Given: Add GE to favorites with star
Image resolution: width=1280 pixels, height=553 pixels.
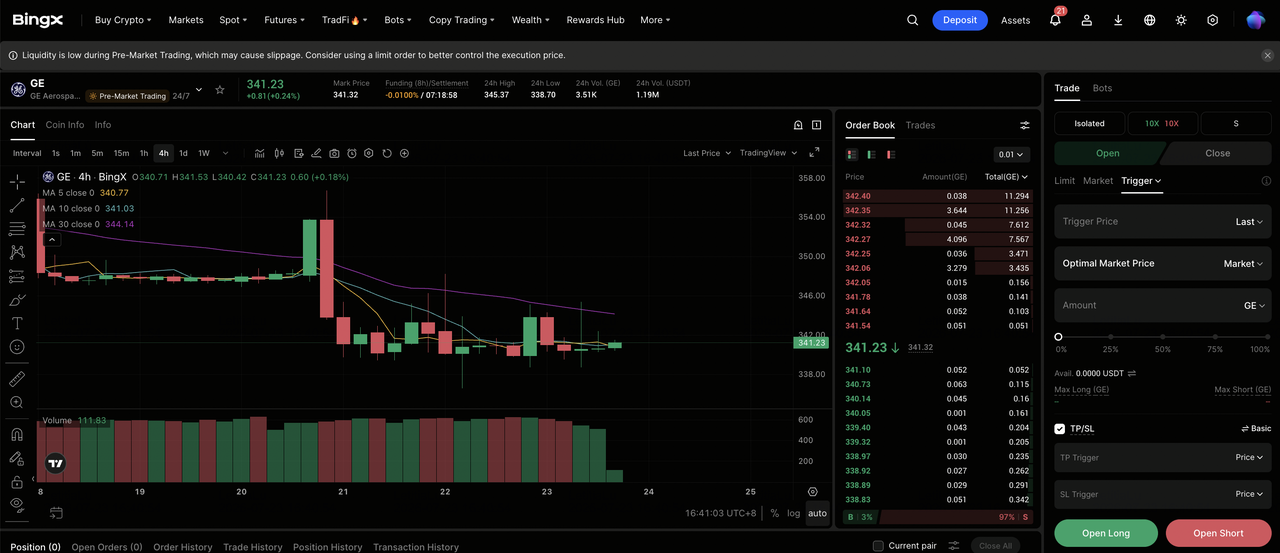Looking at the screenshot, I should tap(220, 90).
